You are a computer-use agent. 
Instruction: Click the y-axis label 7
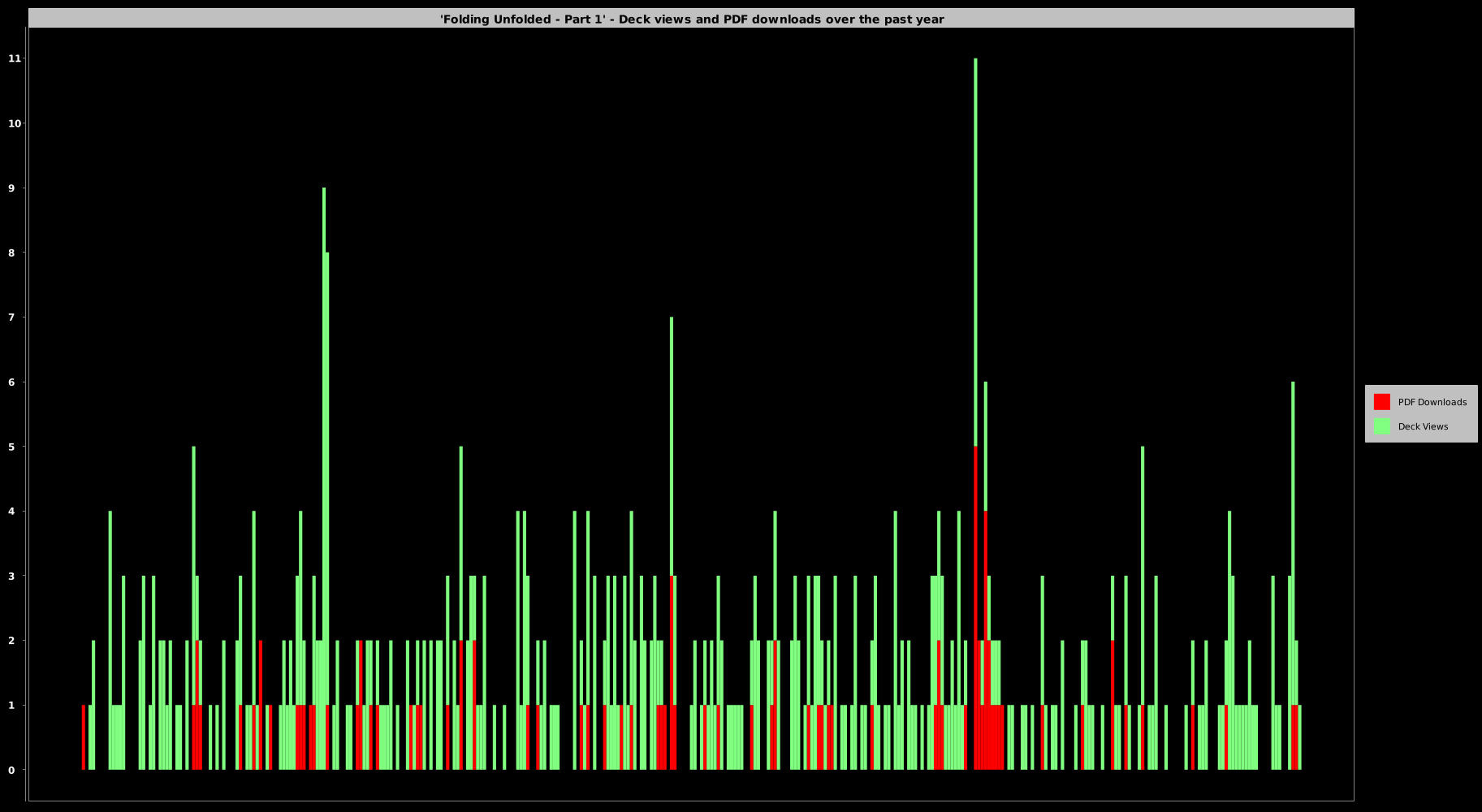click(x=11, y=317)
